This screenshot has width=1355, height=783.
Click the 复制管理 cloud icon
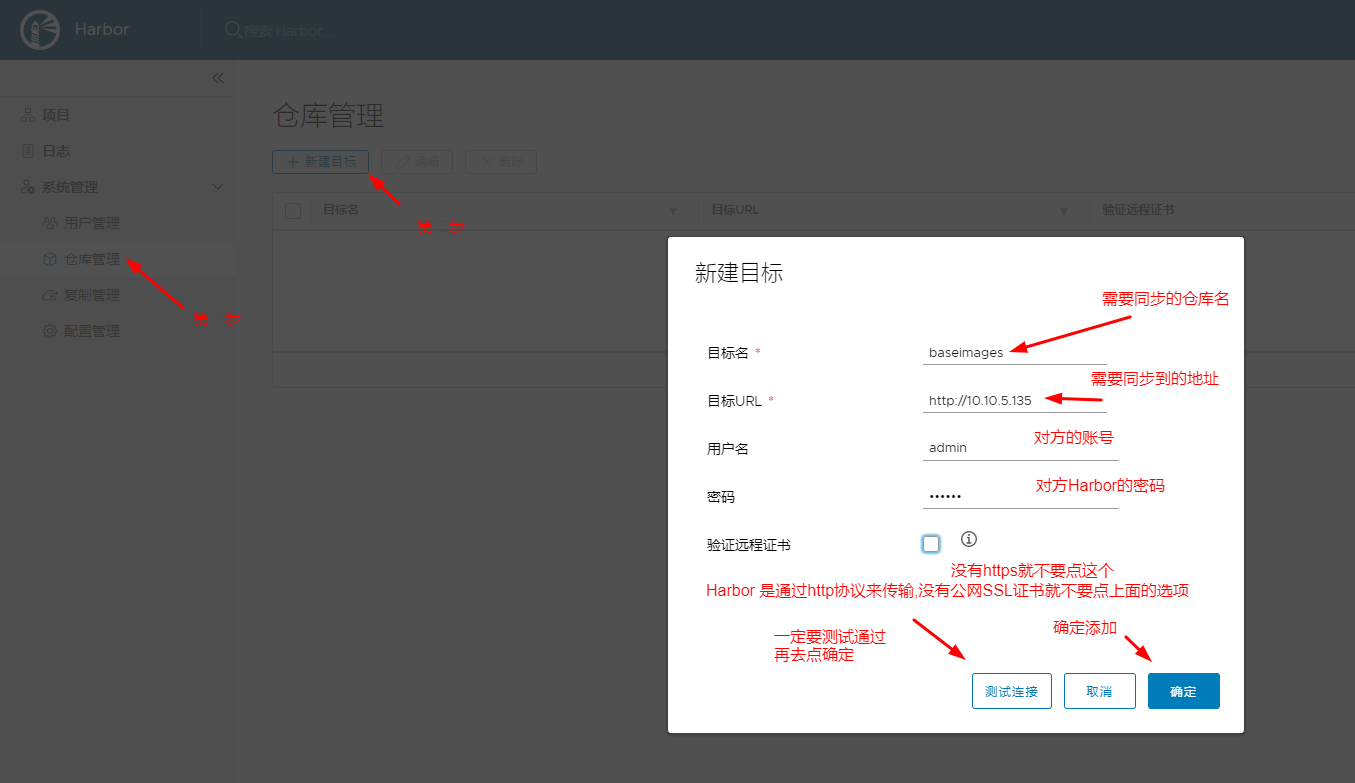pyautogui.click(x=50, y=295)
